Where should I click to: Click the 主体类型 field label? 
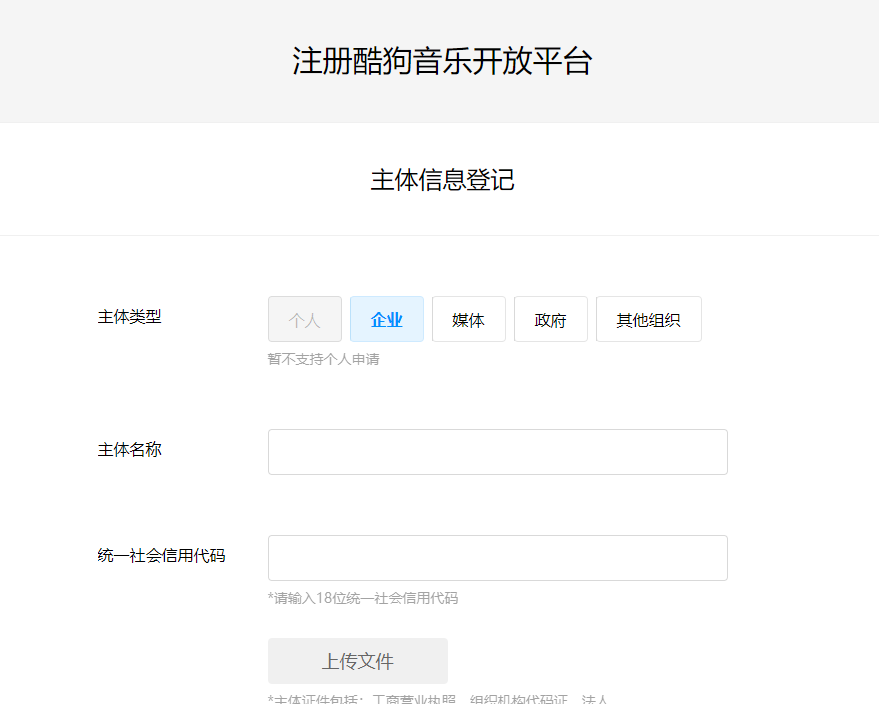[129, 317]
